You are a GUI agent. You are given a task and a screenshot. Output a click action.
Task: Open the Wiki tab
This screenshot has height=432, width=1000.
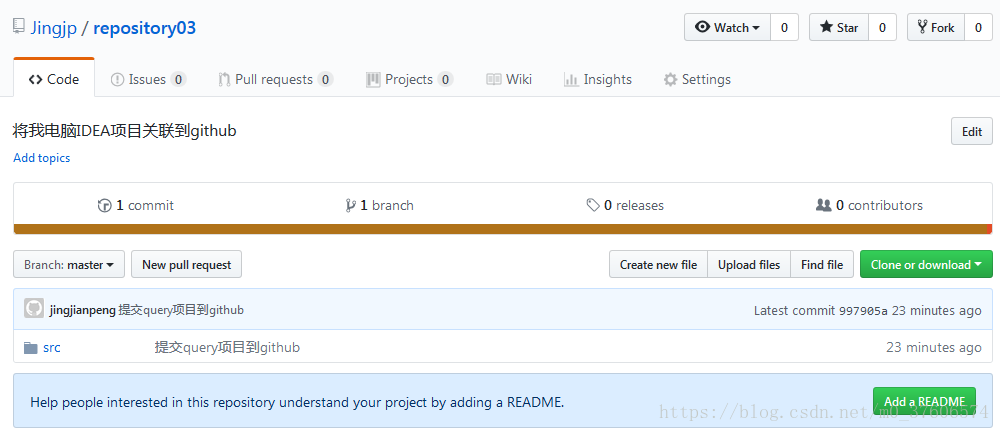tap(509, 79)
